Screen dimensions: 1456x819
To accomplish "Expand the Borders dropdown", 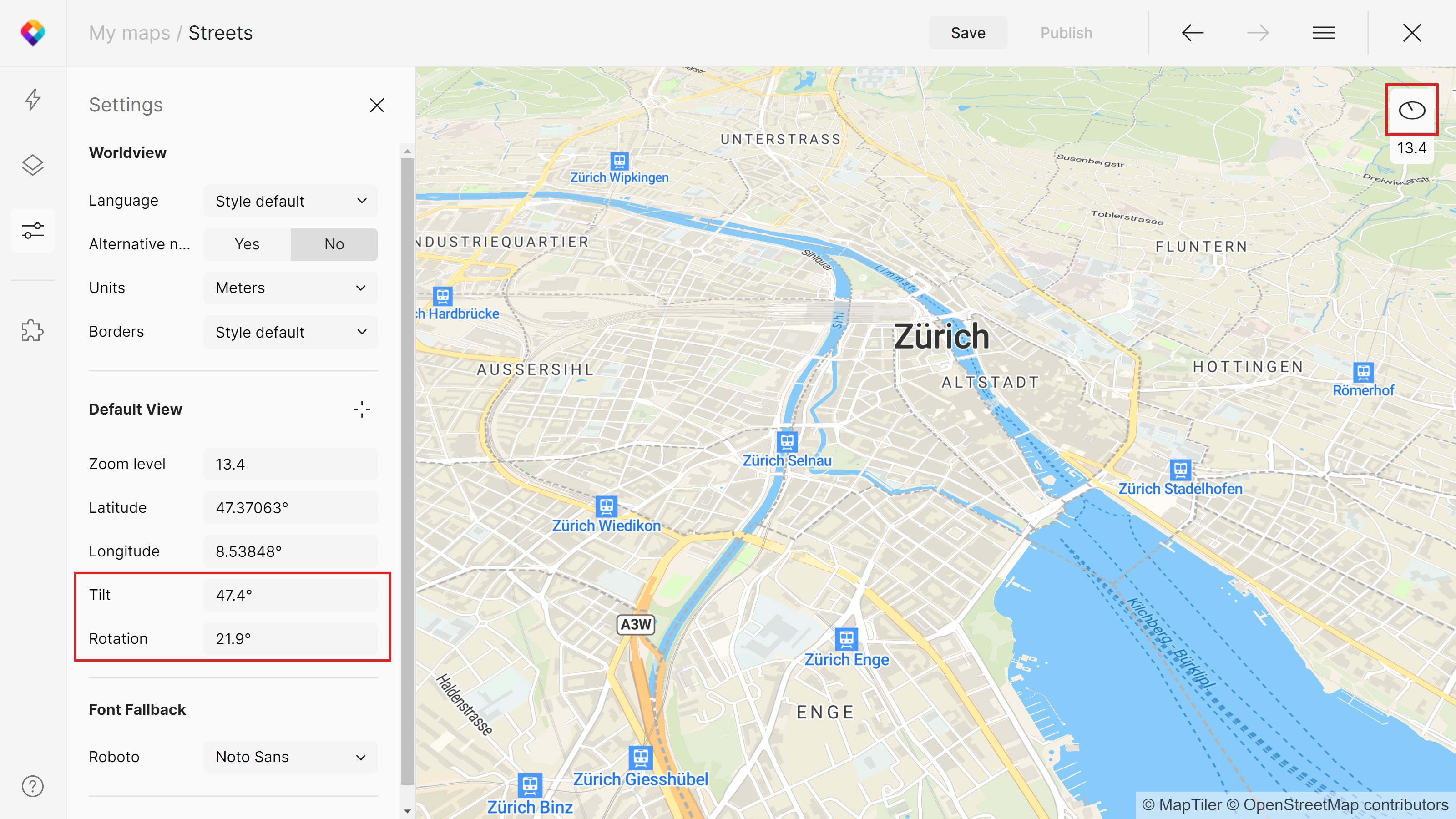I will tap(291, 332).
